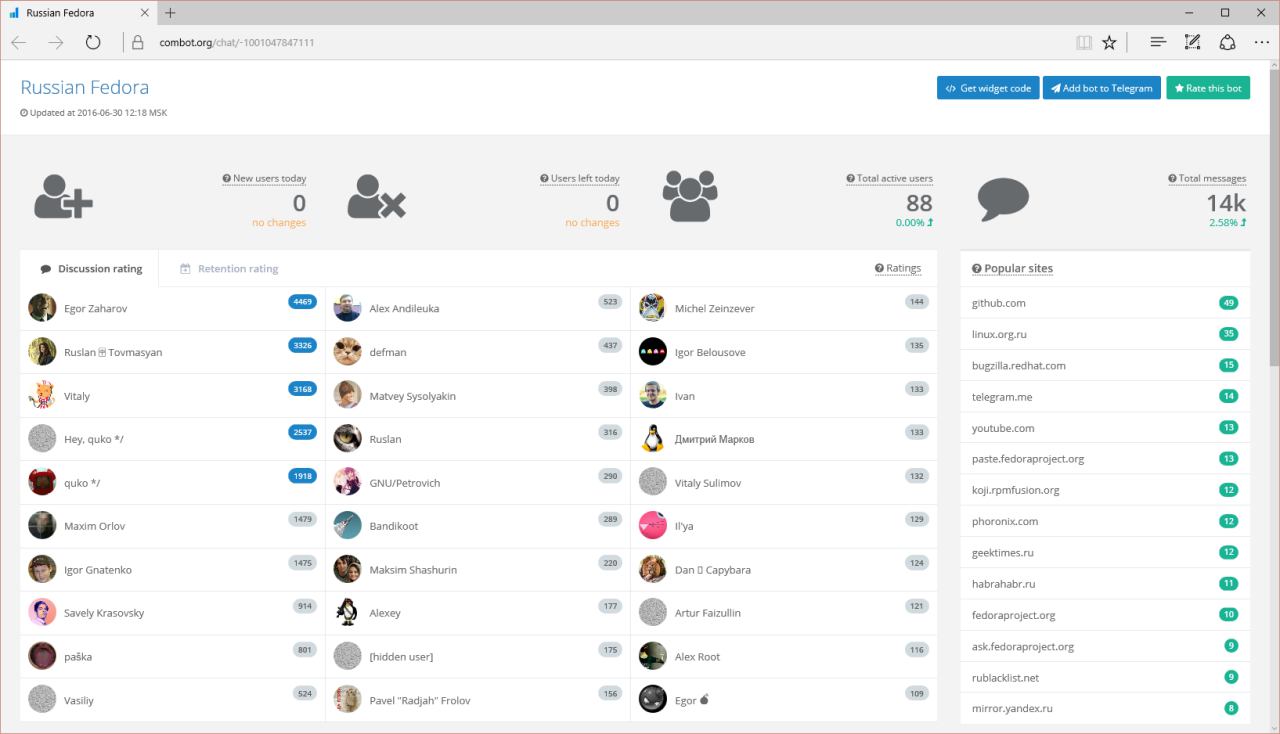Screen dimensions: 1280x734
Task: Click Alexey's penguin avatar
Action: click(x=347, y=613)
